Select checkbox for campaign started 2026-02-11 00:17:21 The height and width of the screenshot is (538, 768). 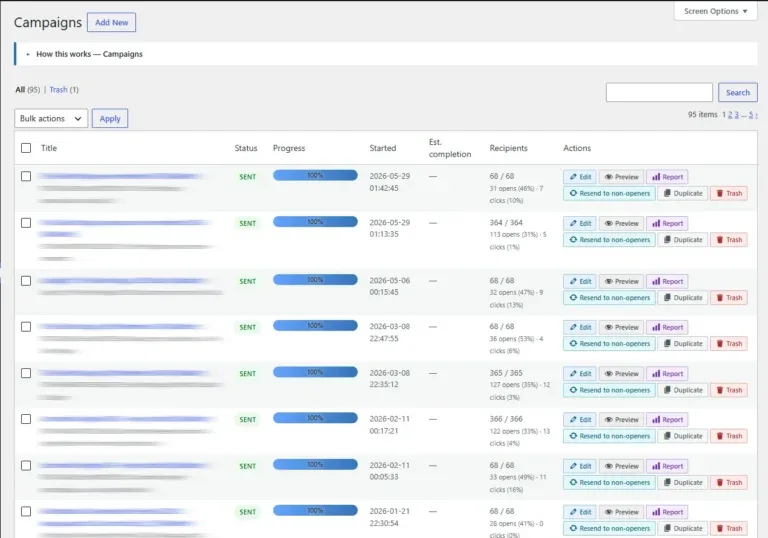26,419
